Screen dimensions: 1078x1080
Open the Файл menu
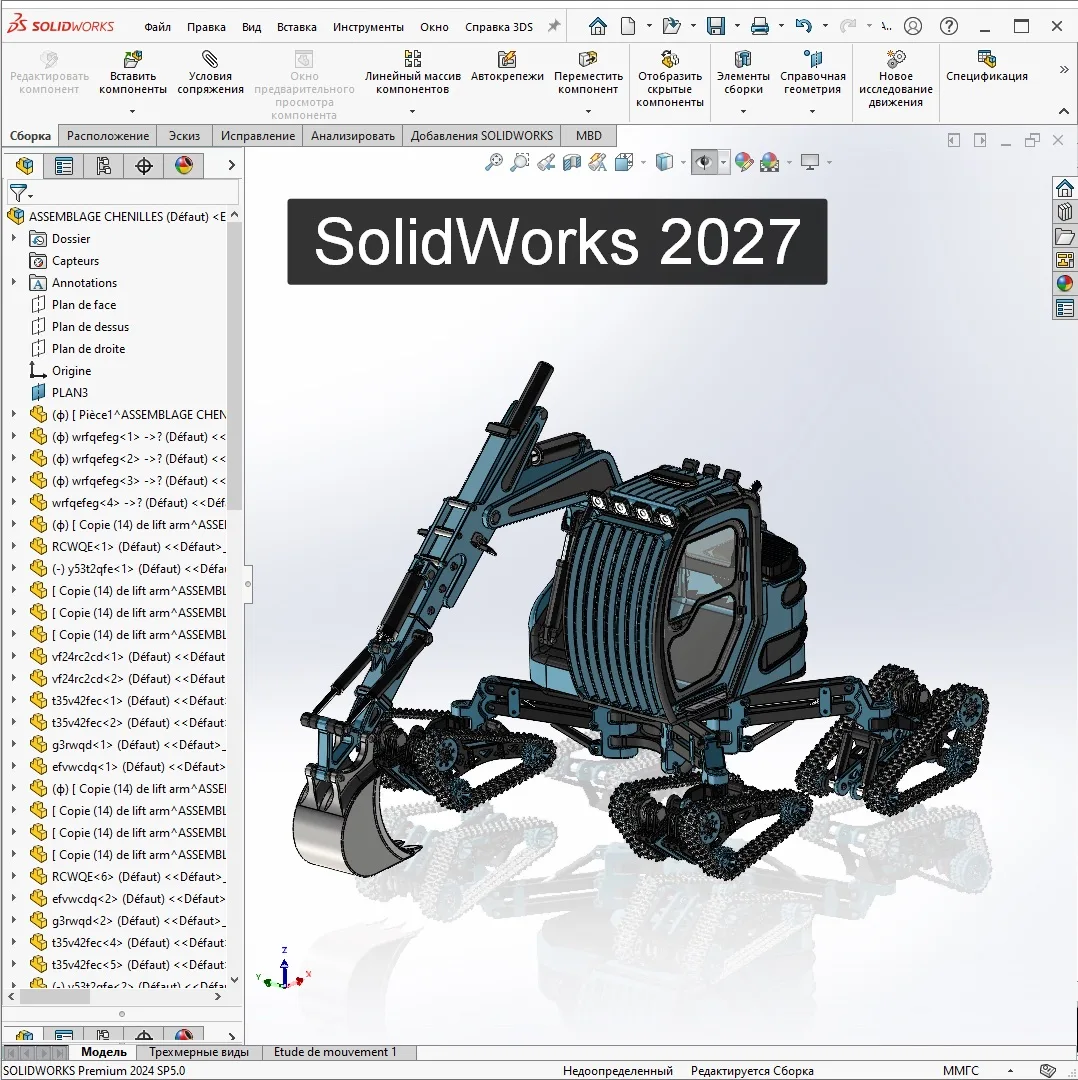pos(157,27)
